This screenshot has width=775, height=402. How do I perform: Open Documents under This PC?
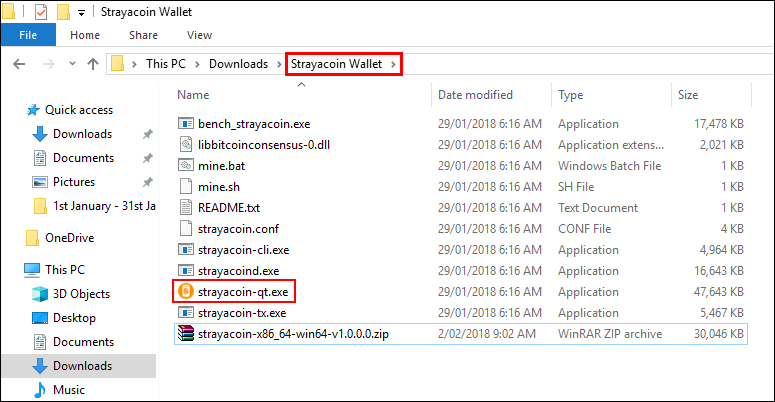[x=84, y=342]
